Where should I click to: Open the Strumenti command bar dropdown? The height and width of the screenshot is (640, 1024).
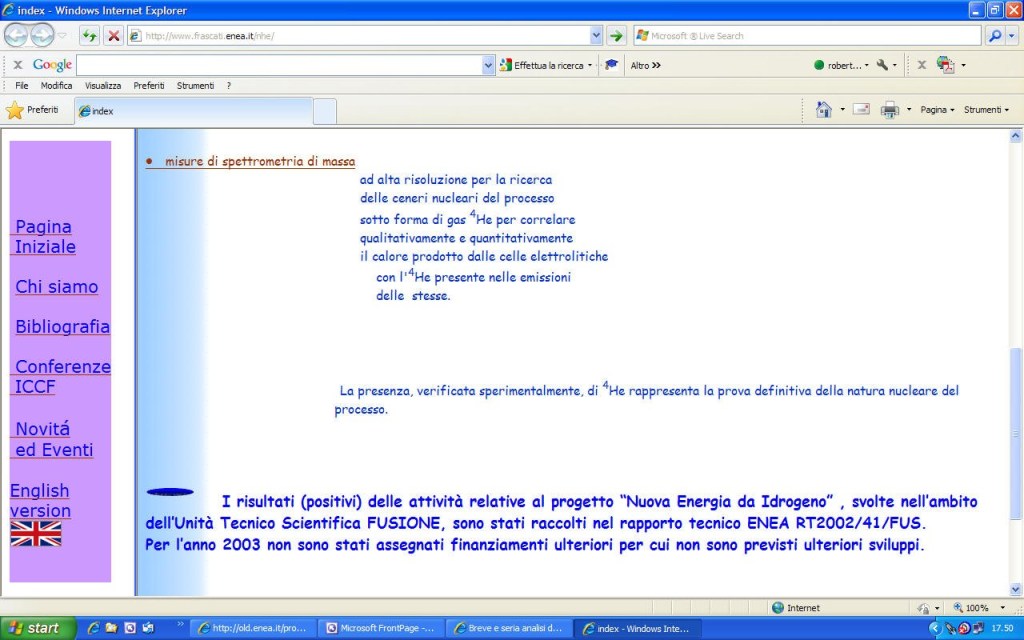[986, 110]
